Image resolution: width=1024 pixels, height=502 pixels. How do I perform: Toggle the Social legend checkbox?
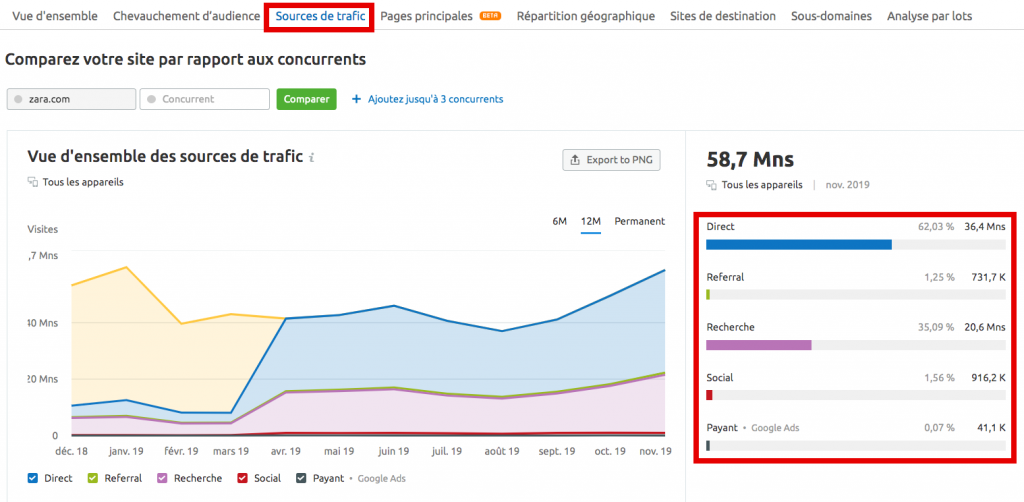coord(242,478)
